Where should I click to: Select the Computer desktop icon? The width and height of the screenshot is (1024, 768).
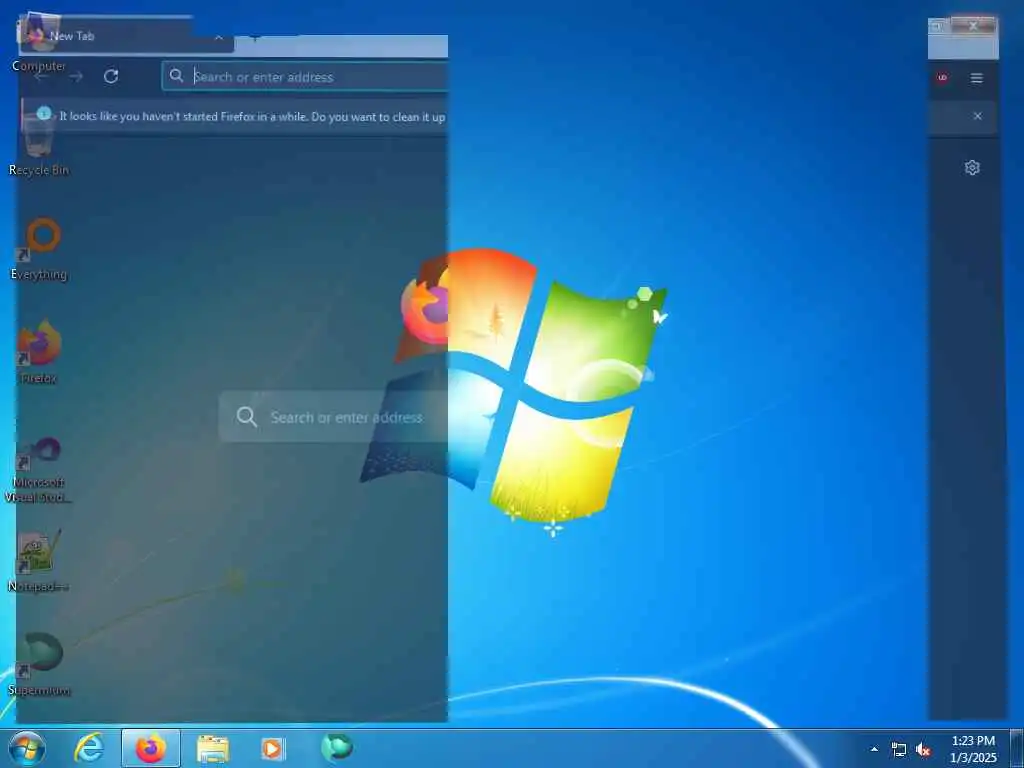click(x=39, y=44)
